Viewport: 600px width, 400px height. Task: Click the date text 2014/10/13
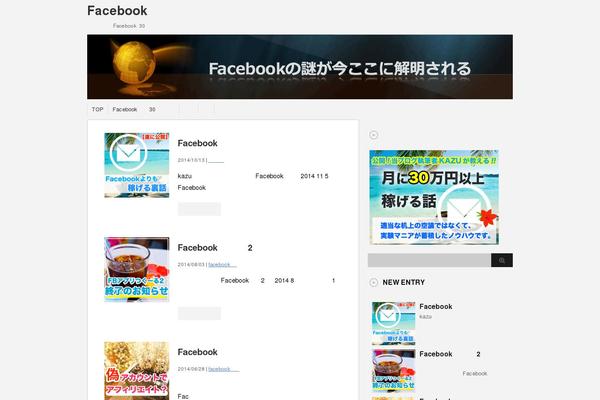[191, 160]
